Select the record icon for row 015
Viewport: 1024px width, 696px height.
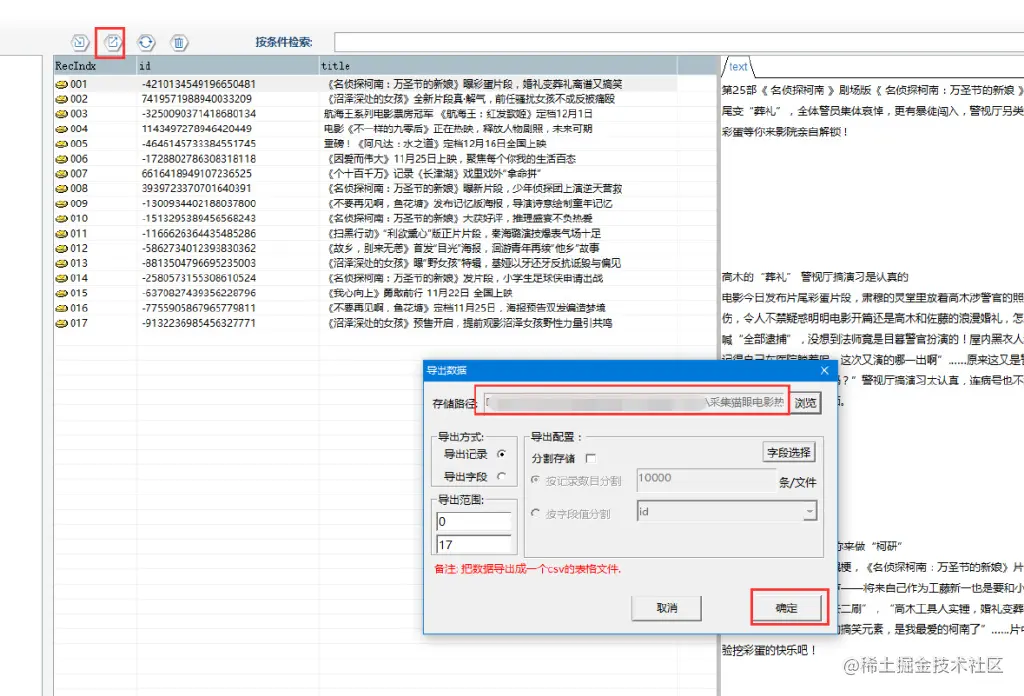[x=61, y=293]
